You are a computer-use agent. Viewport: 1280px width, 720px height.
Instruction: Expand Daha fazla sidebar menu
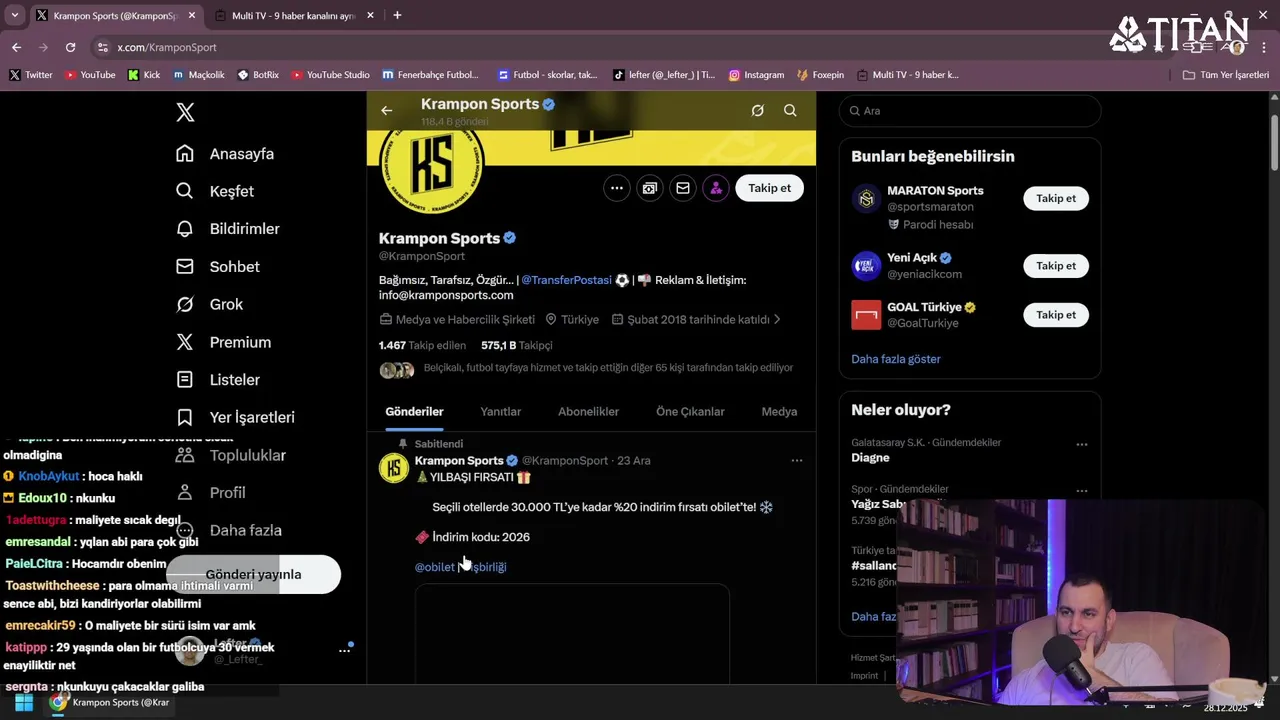[230, 530]
